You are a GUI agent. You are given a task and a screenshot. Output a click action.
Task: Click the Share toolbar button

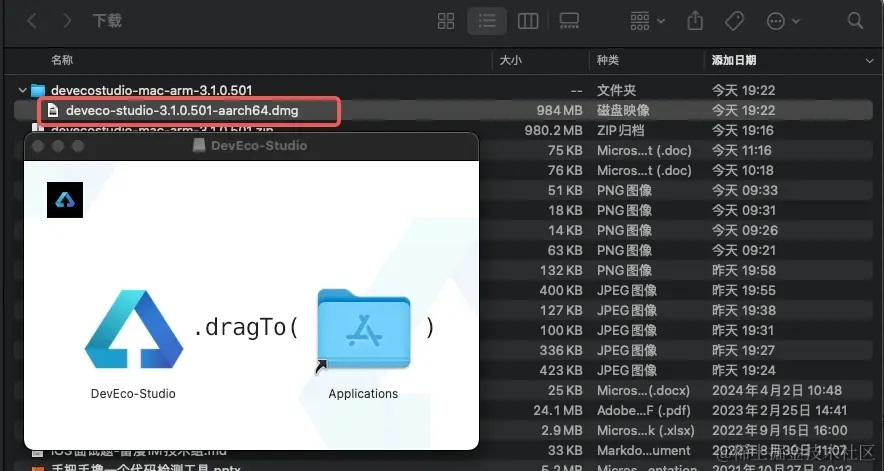(695, 21)
